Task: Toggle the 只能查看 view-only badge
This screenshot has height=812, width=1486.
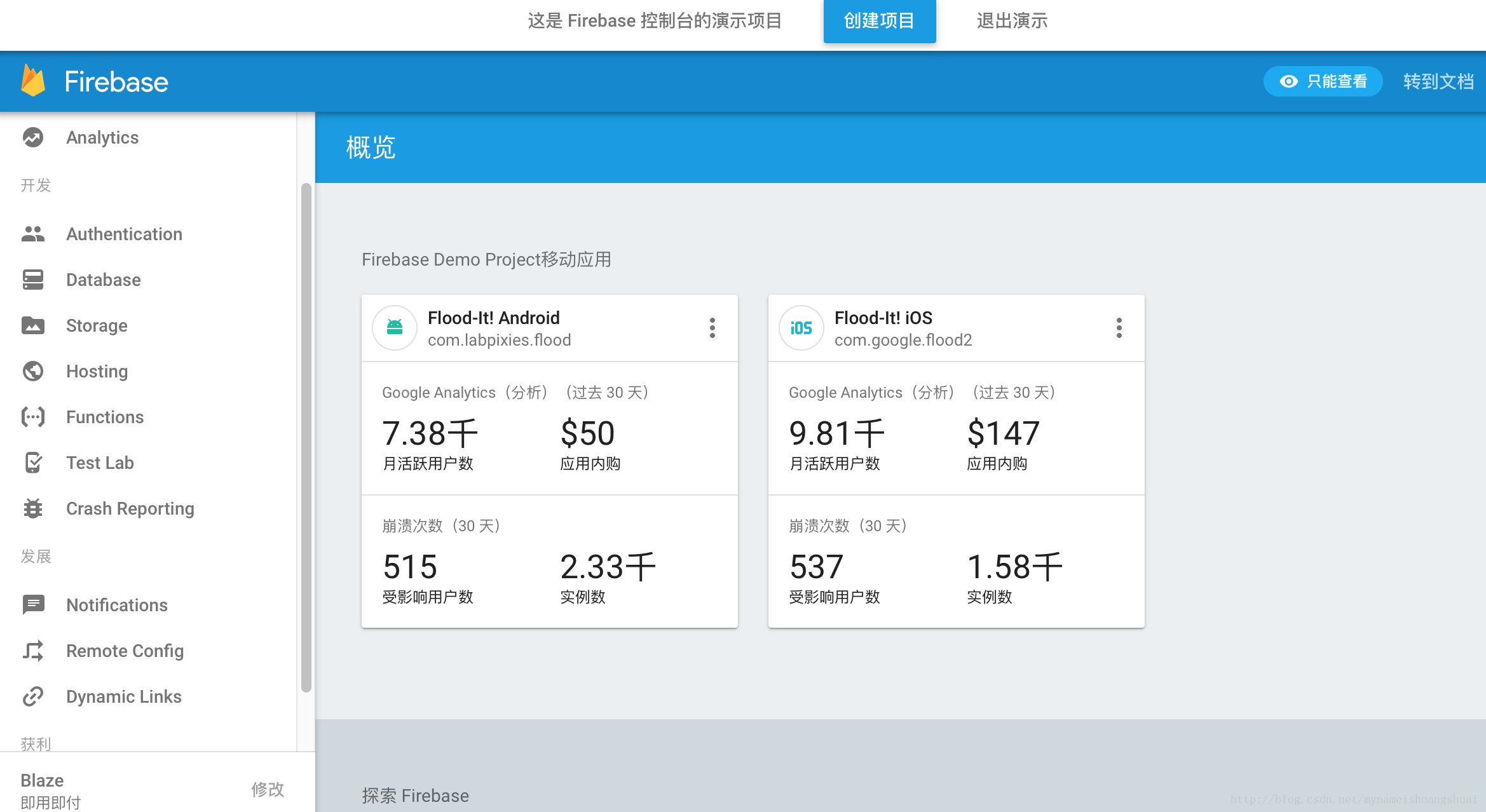Action: pyautogui.click(x=1323, y=81)
